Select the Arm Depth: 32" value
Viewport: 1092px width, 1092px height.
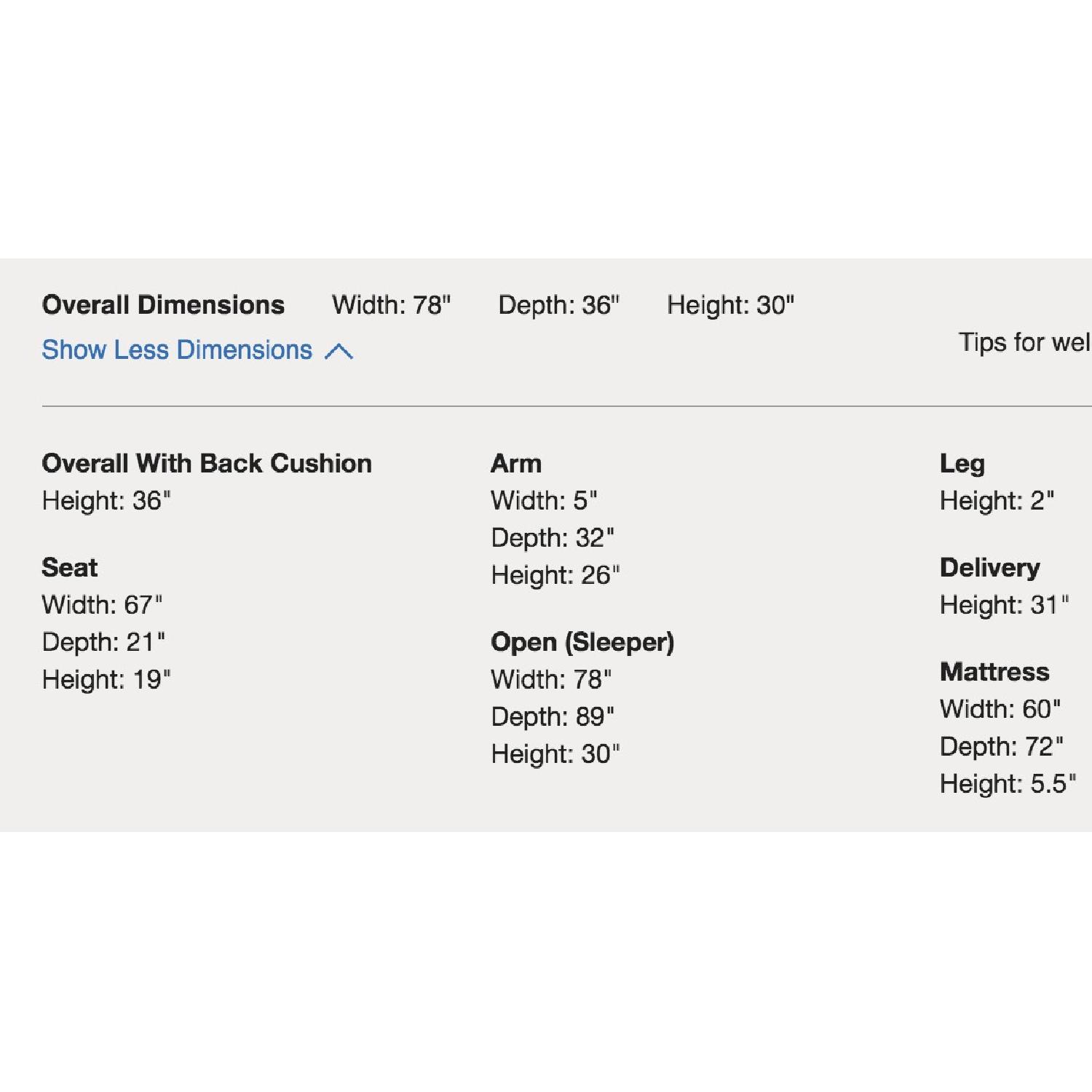tap(553, 538)
